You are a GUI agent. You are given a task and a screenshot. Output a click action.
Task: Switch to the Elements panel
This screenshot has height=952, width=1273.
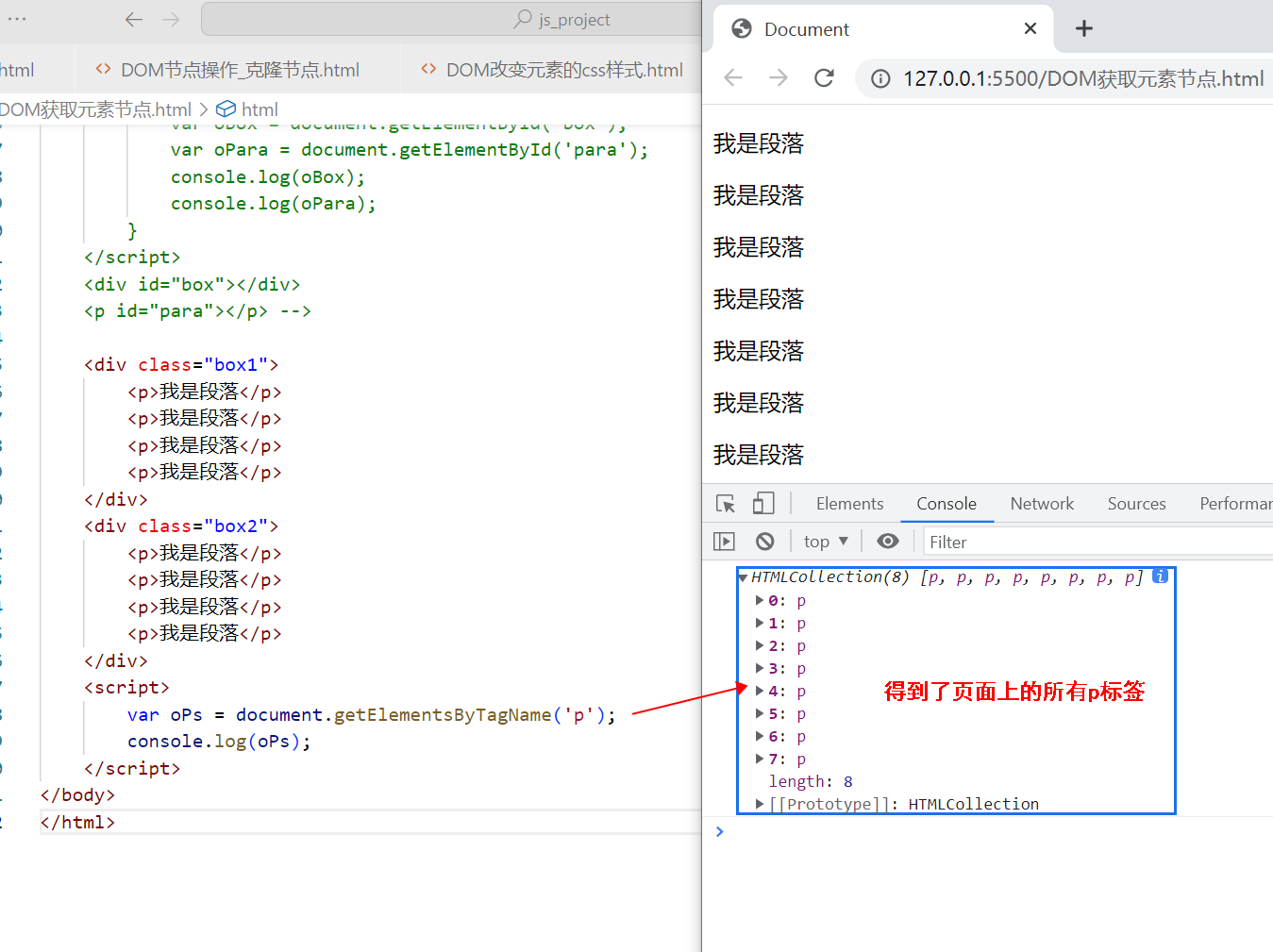(850, 504)
